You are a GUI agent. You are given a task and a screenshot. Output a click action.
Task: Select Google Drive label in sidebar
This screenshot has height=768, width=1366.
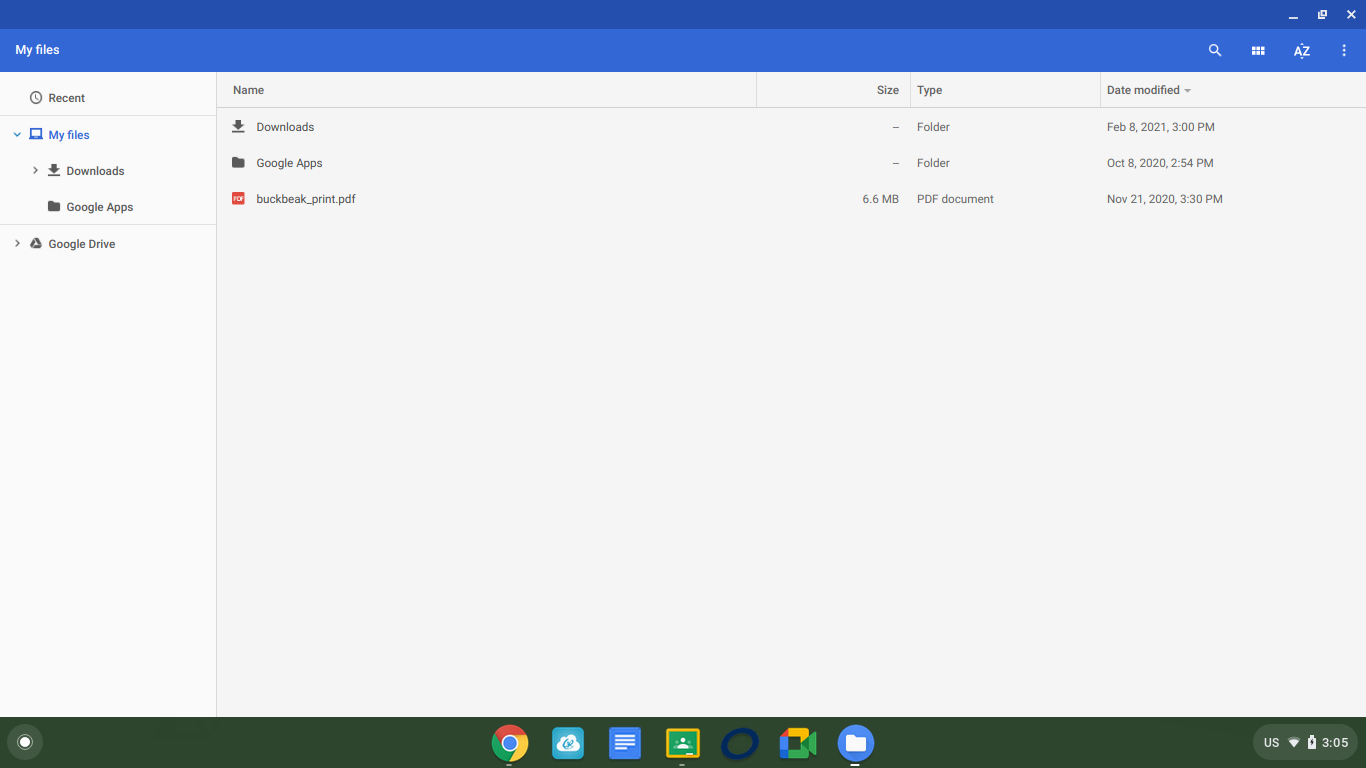click(82, 244)
